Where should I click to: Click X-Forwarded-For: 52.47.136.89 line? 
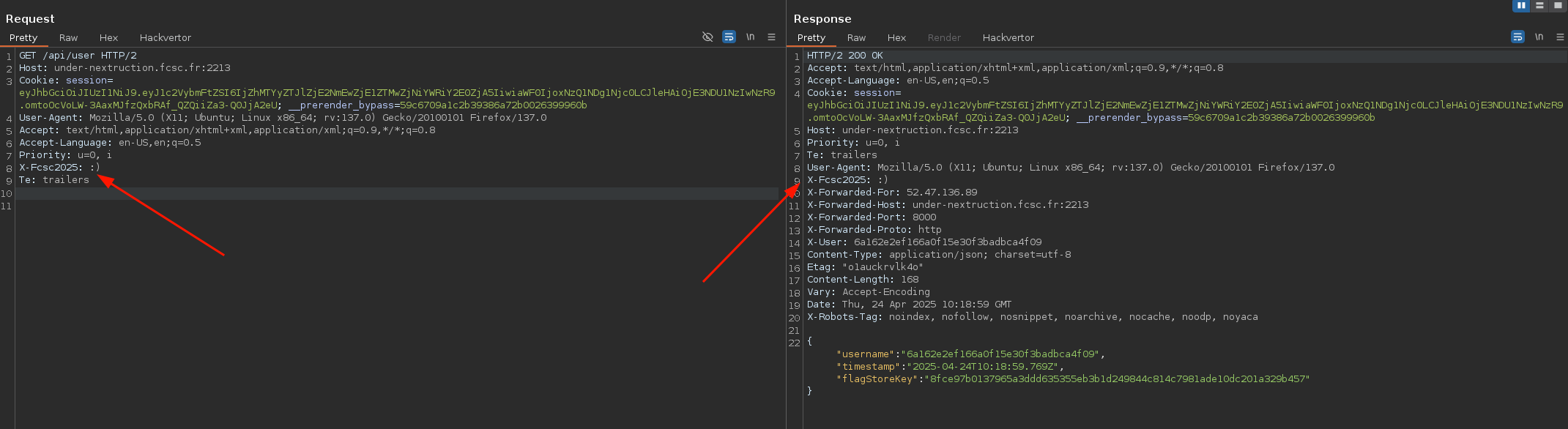[892, 193]
